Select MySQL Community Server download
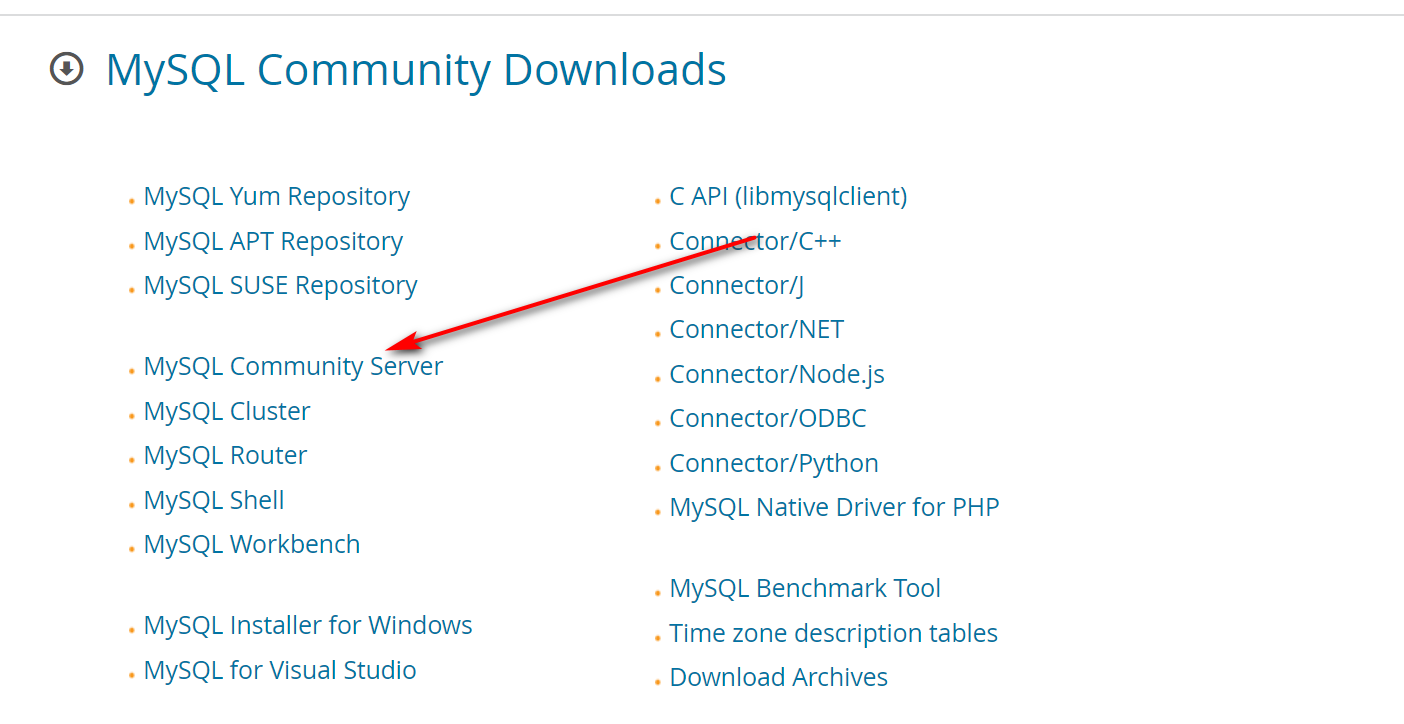Viewport: 1404px width, 724px height. point(293,367)
